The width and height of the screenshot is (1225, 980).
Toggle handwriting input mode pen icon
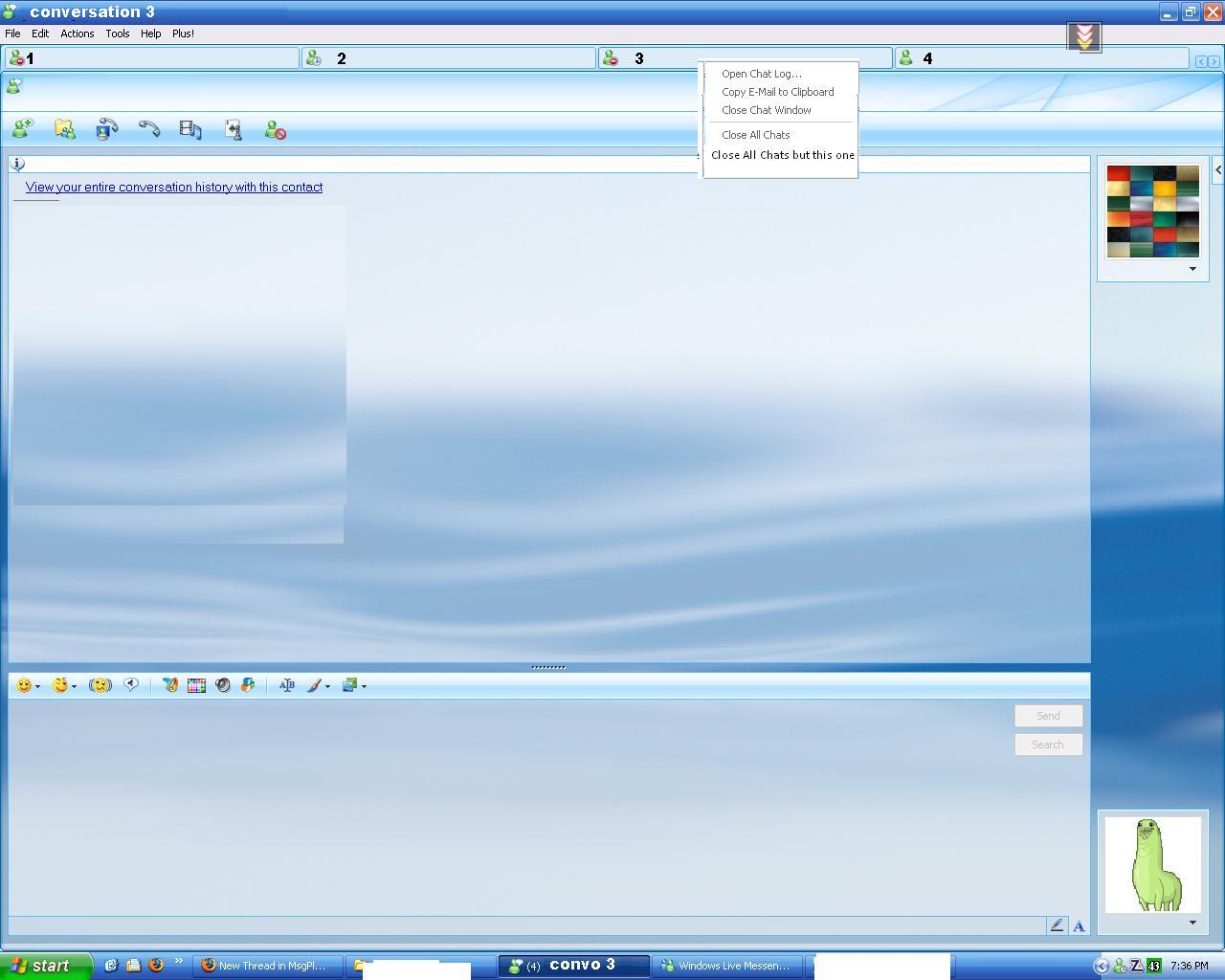coord(1057,925)
